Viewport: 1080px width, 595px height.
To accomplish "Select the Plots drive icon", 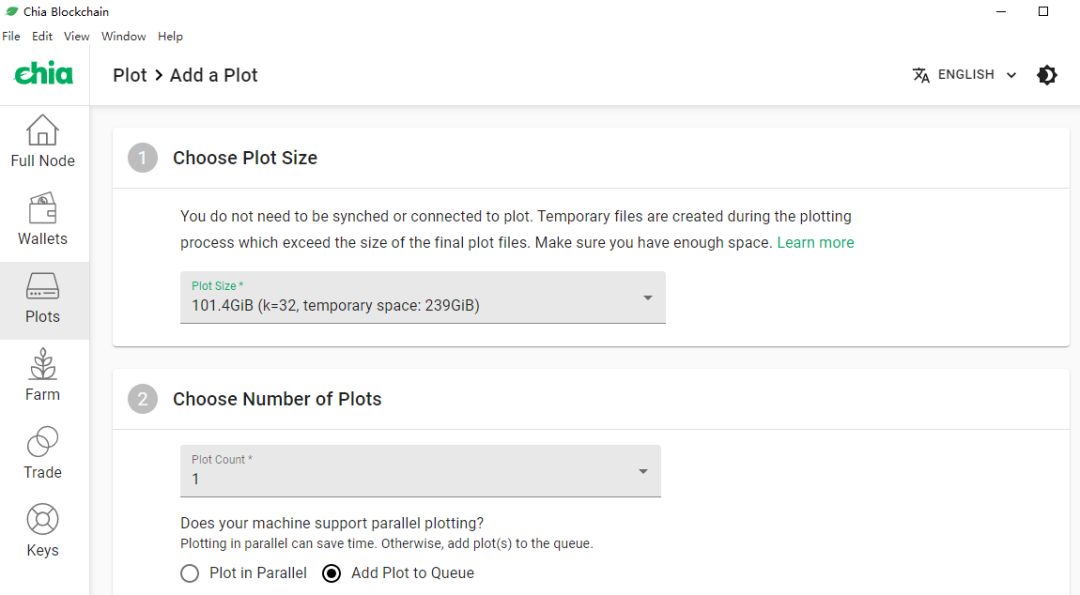I will (x=42, y=286).
